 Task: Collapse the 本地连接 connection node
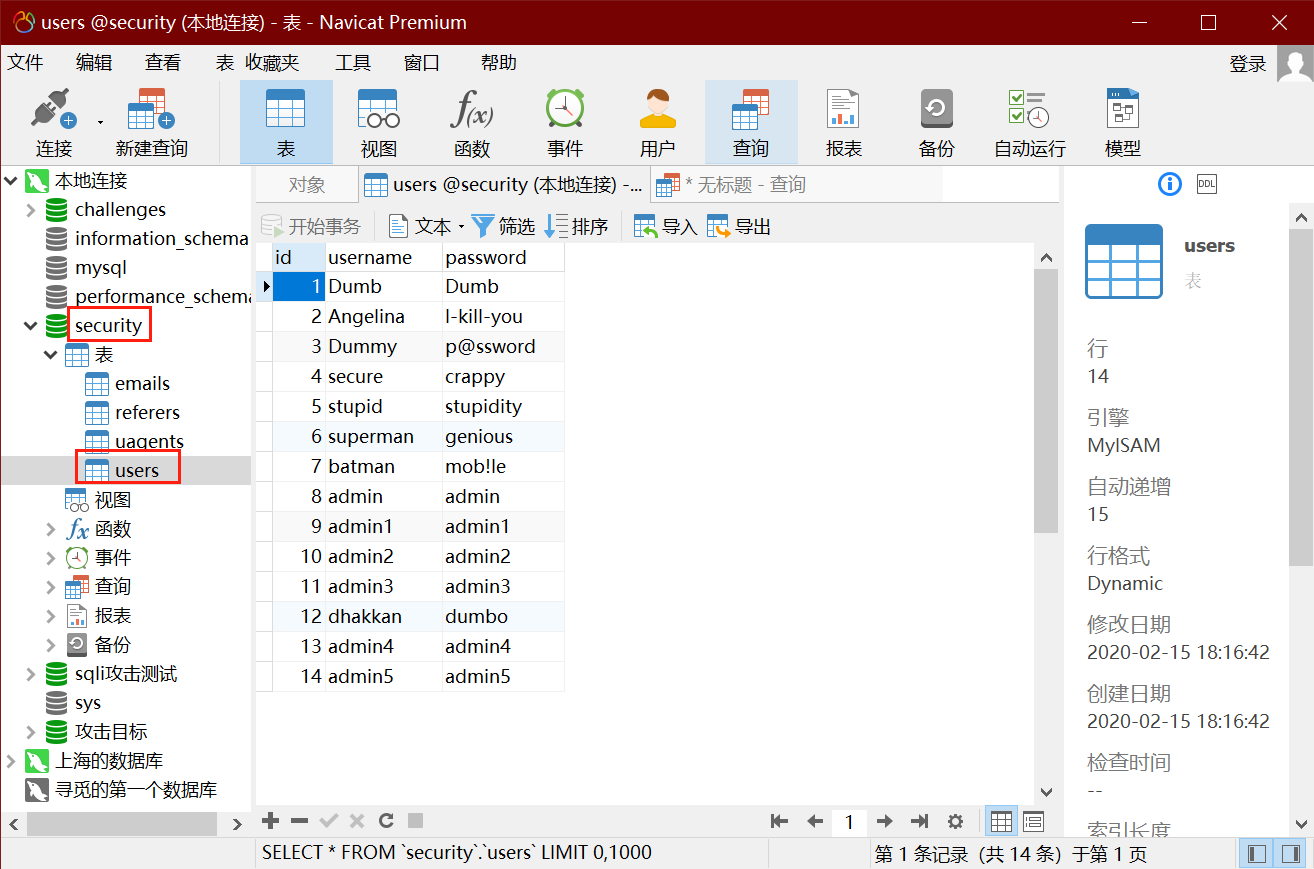11,181
